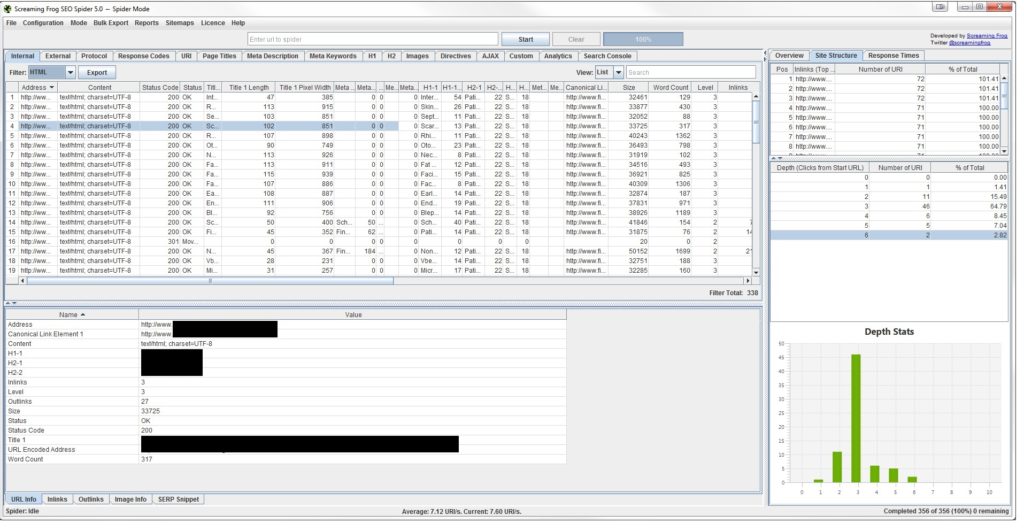Click the Export button

[x=97, y=72]
